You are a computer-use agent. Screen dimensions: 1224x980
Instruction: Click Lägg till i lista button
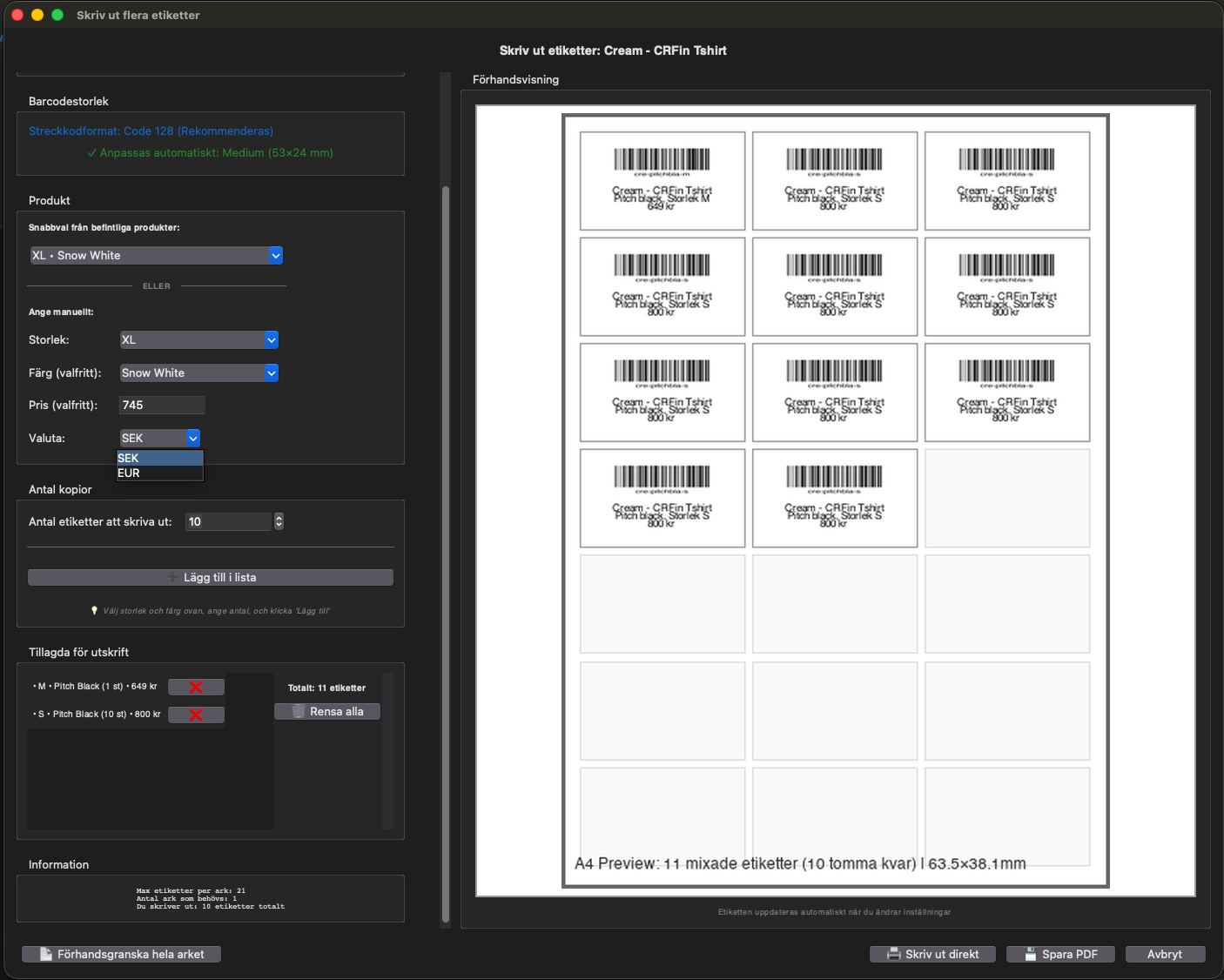coord(211,577)
